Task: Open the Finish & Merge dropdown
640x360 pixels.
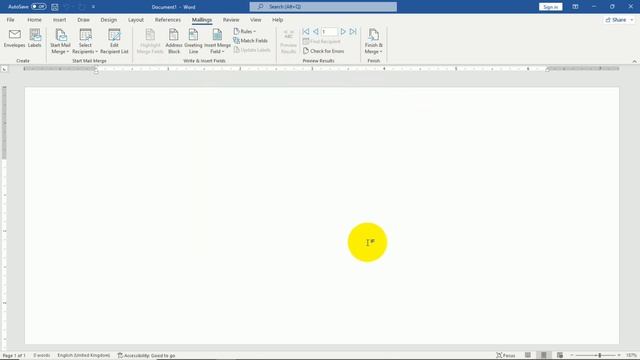Action: click(x=373, y=42)
